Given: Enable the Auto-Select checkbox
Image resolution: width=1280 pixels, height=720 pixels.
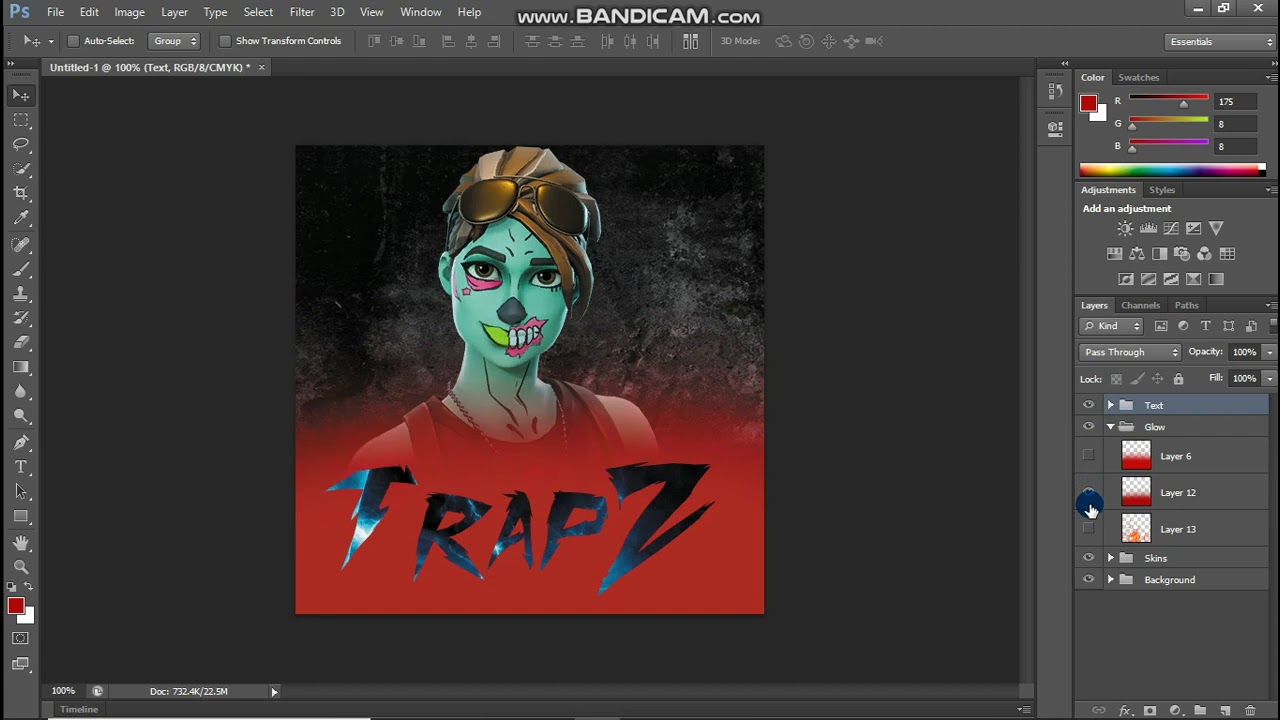Looking at the screenshot, I should click(x=73, y=41).
